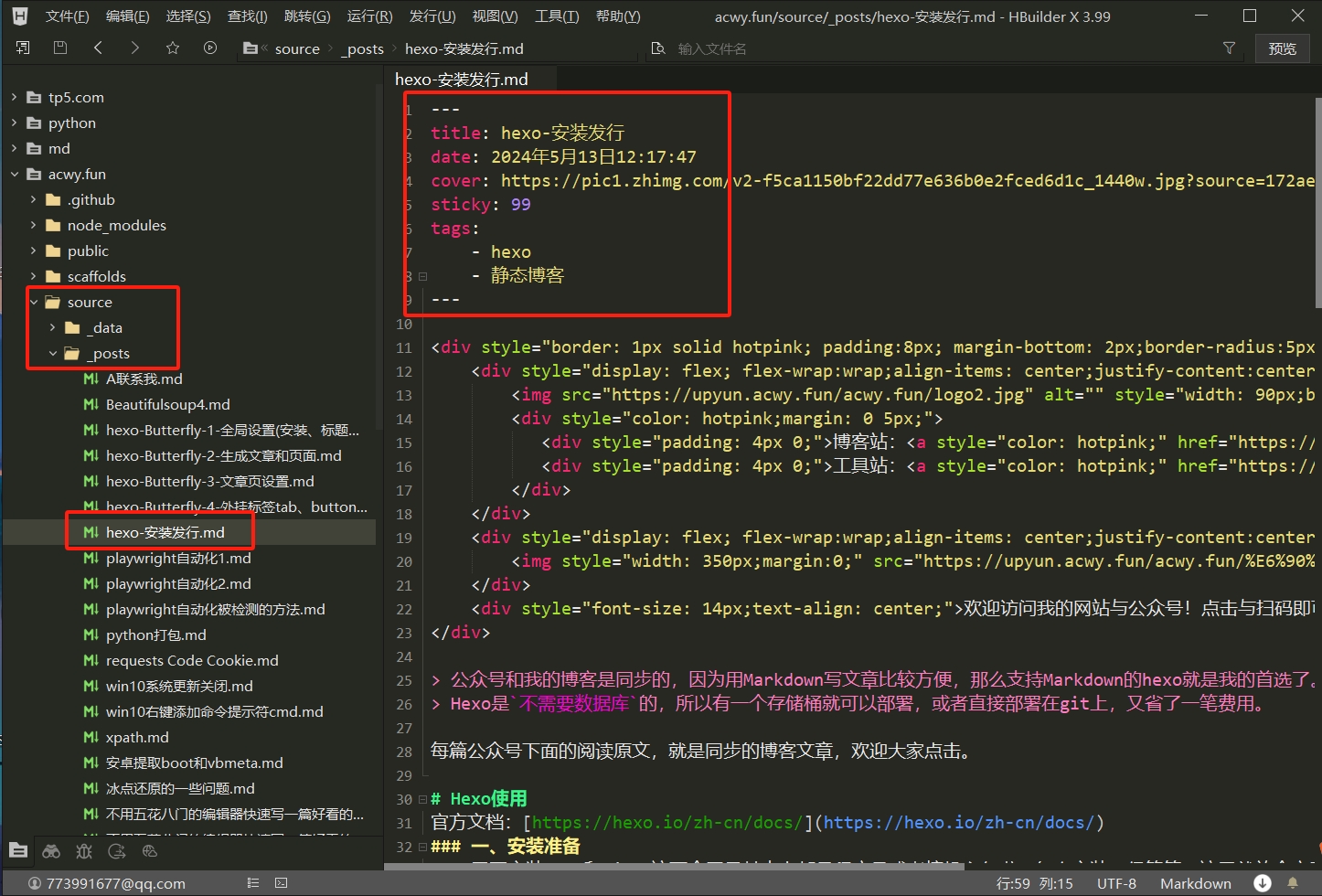Open the 工具(T) menu

click(557, 16)
